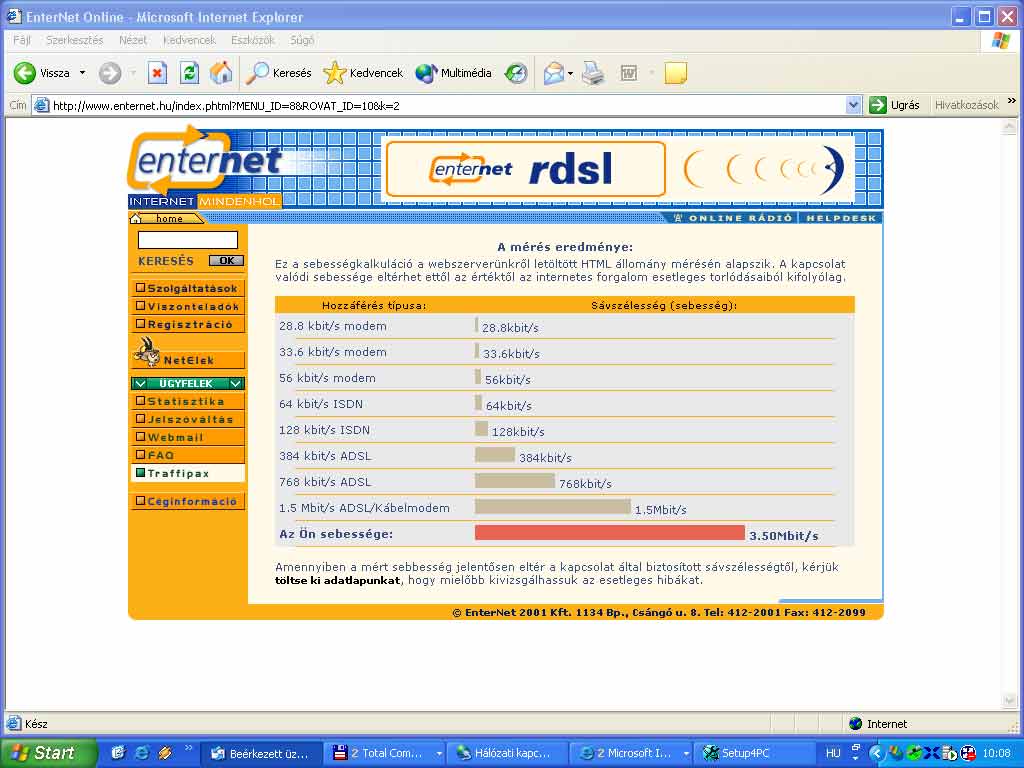The height and width of the screenshot is (768, 1024).
Task: Click the NetElek mascot icon
Action: point(147,351)
